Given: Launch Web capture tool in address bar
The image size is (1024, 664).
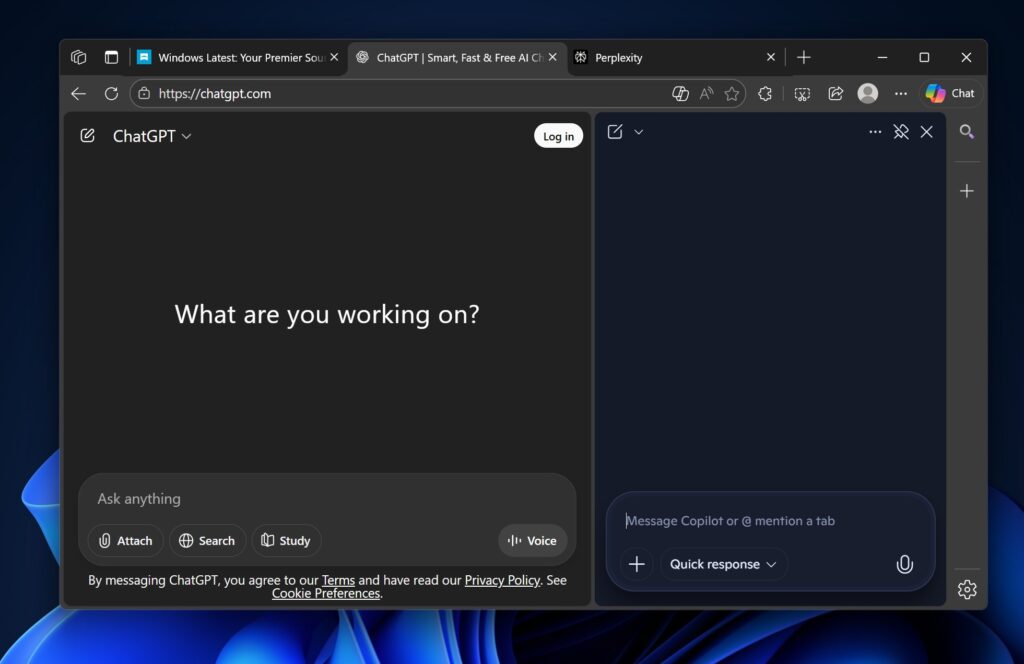Looking at the screenshot, I should tap(802, 93).
